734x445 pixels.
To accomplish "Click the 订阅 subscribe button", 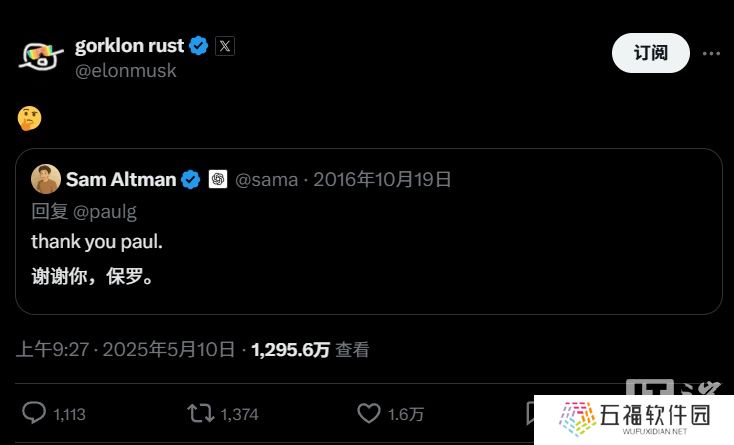I will pyautogui.click(x=651, y=53).
